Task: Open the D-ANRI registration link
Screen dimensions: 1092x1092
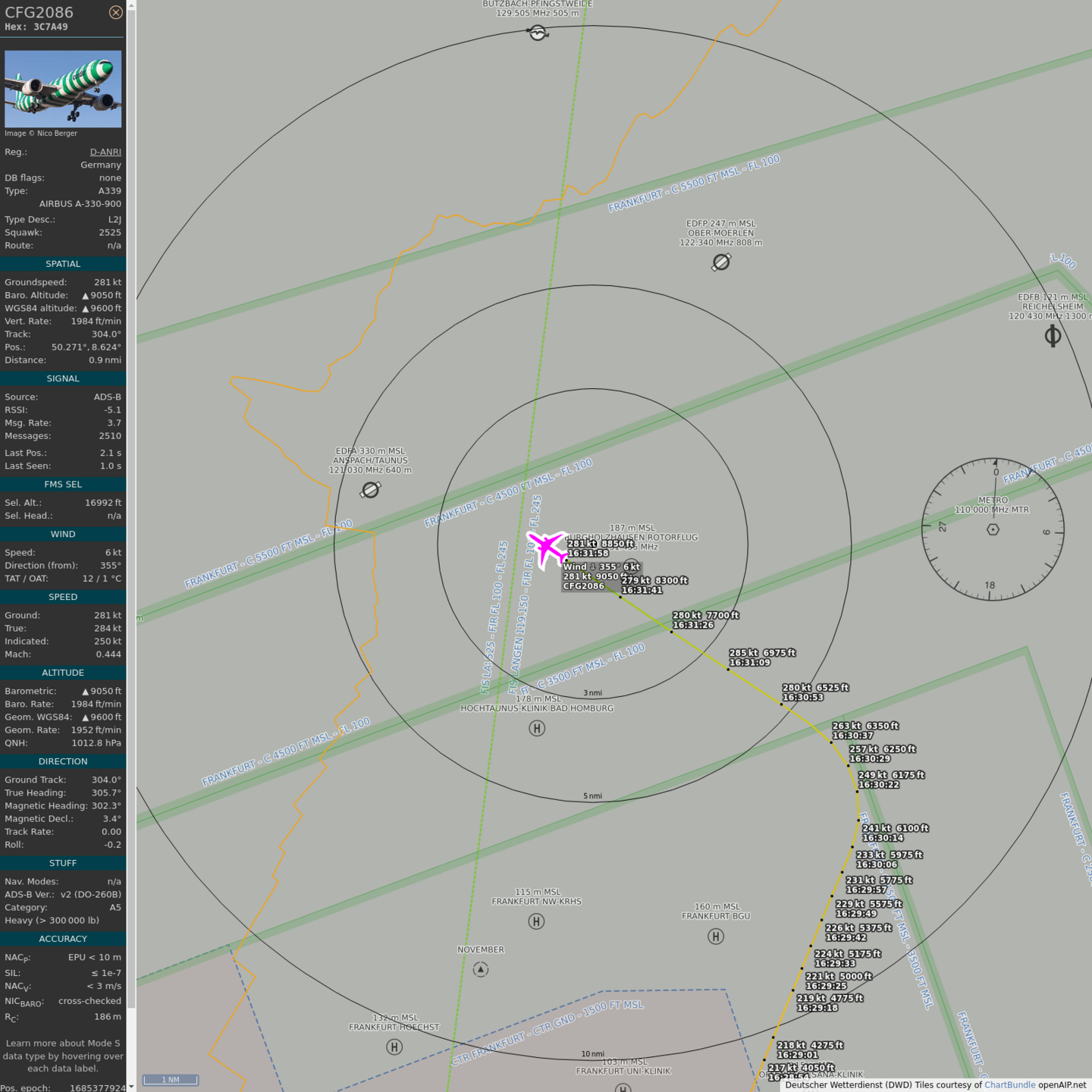Action: pyautogui.click(x=105, y=152)
